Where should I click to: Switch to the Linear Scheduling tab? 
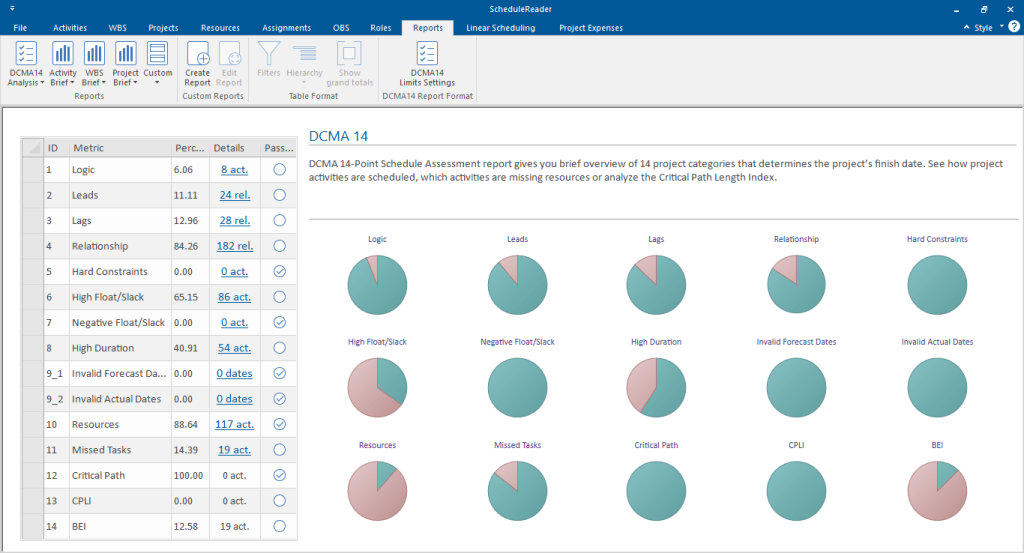click(500, 28)
